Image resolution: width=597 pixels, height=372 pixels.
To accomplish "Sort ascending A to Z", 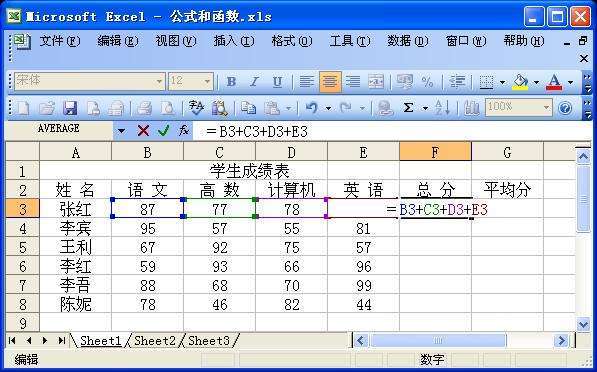I will (x=442, y=109).
